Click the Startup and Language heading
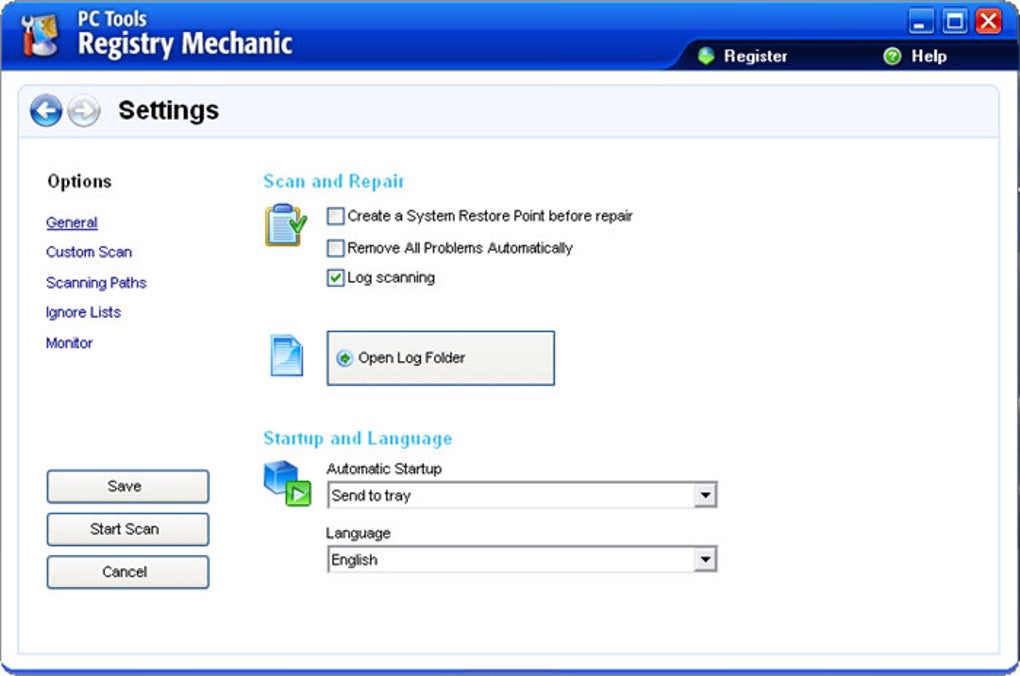Screen dimensions: 1020x676 (x=358, y=439)
